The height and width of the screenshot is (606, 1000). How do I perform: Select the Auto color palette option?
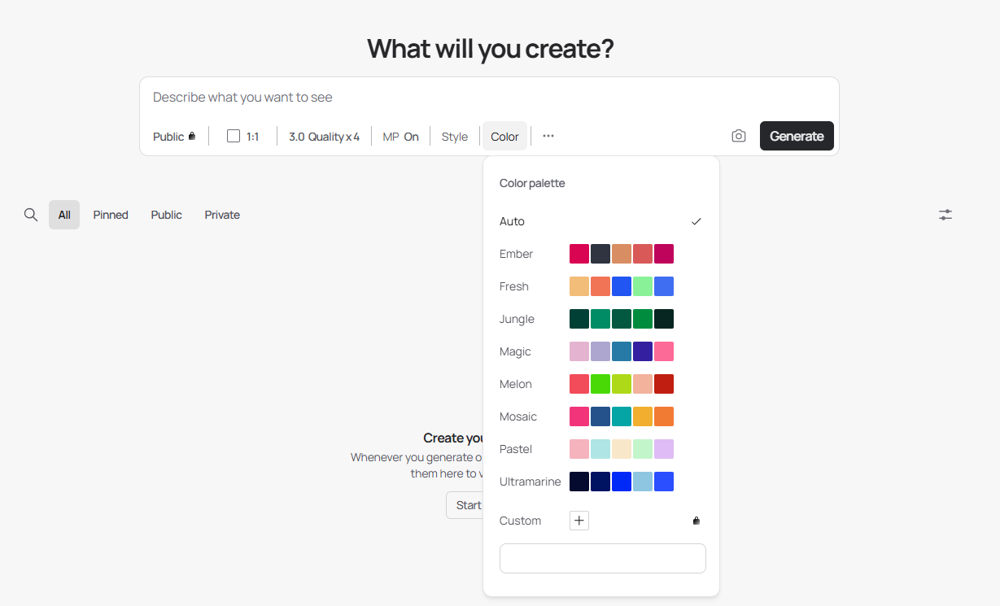coord(601,221)
